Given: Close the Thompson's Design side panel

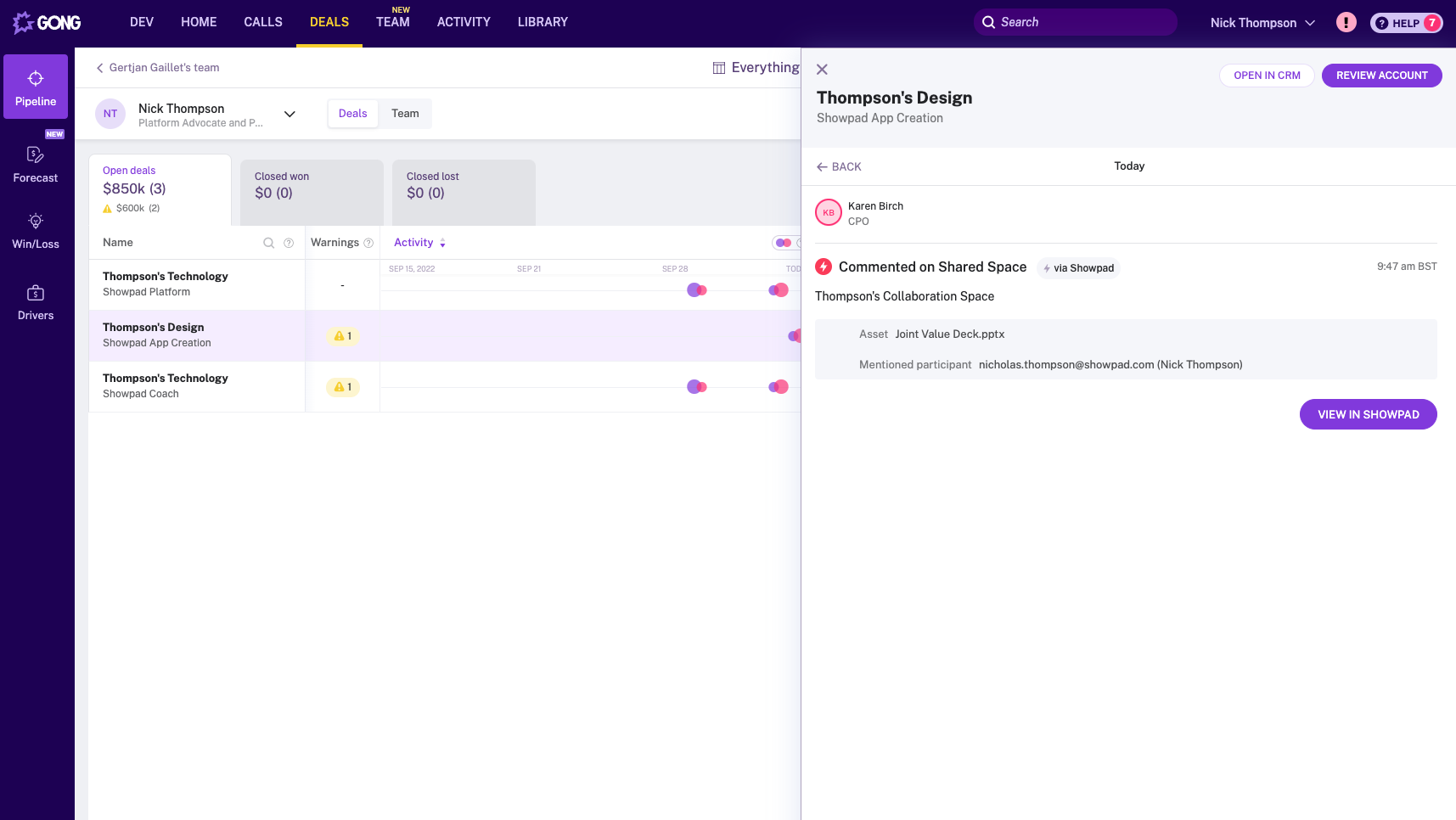Looking at the screenshot, I should coord(822,70).
